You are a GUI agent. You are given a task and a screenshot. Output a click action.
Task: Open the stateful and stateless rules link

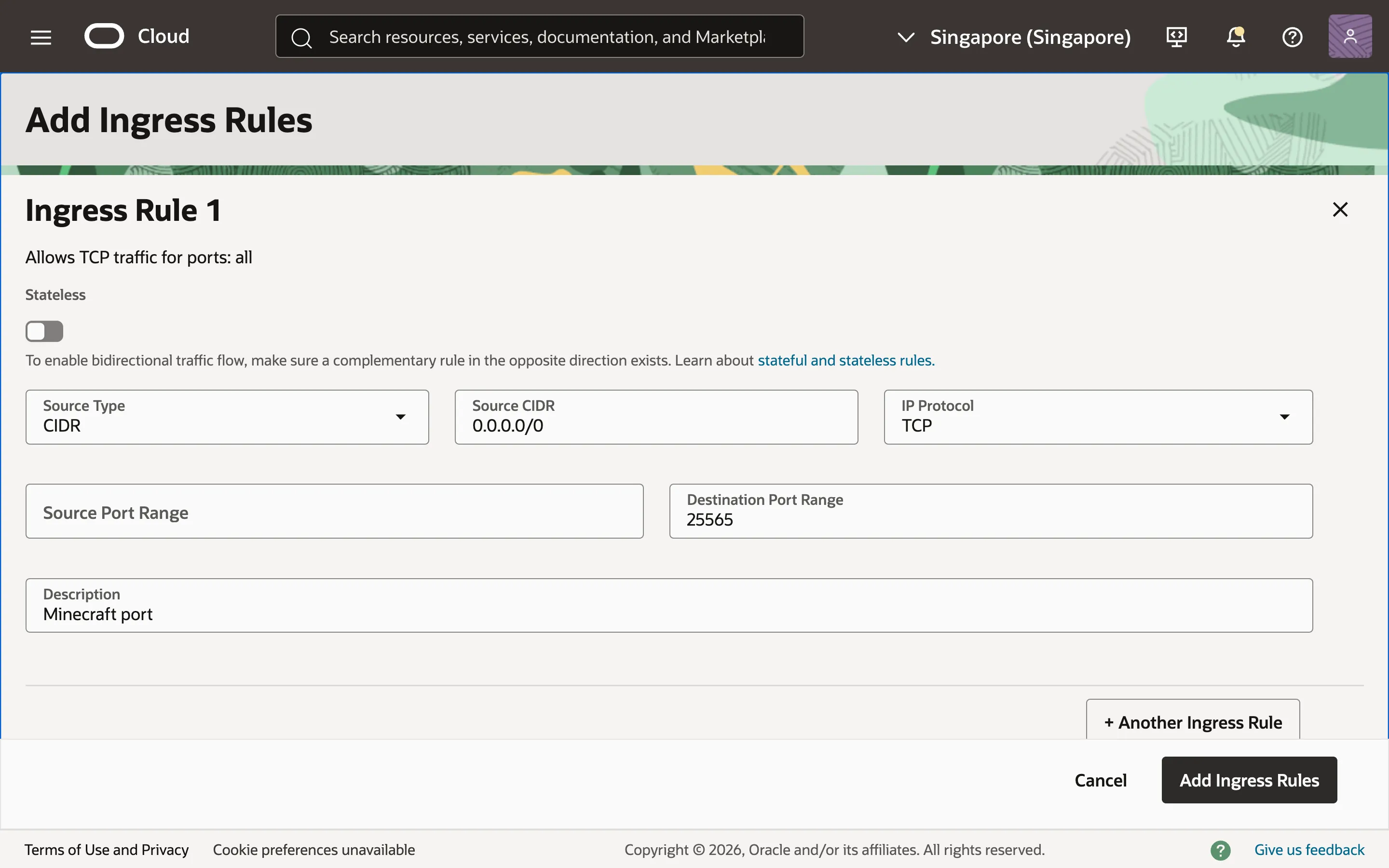(845, 361)
